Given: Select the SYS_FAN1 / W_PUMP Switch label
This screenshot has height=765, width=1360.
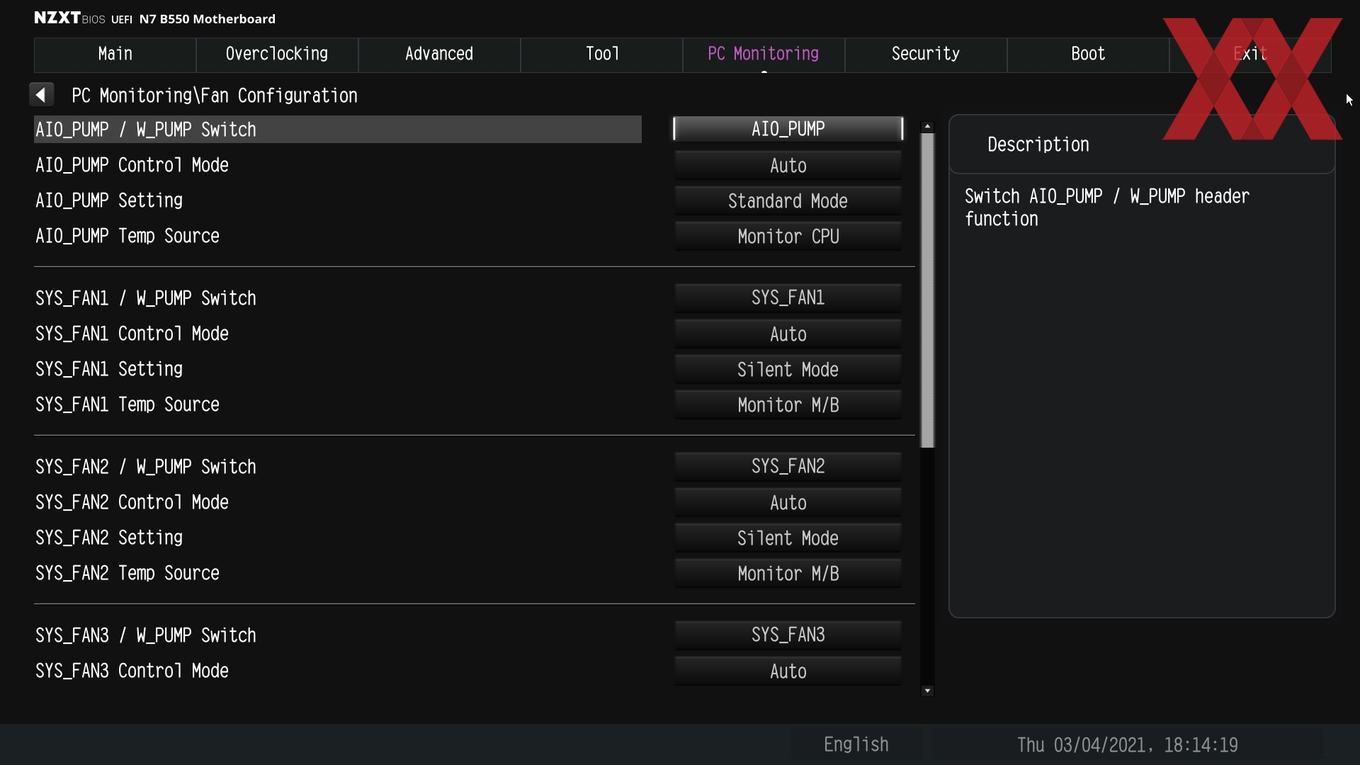Looking at the screenshot, I should click(146, 298).
